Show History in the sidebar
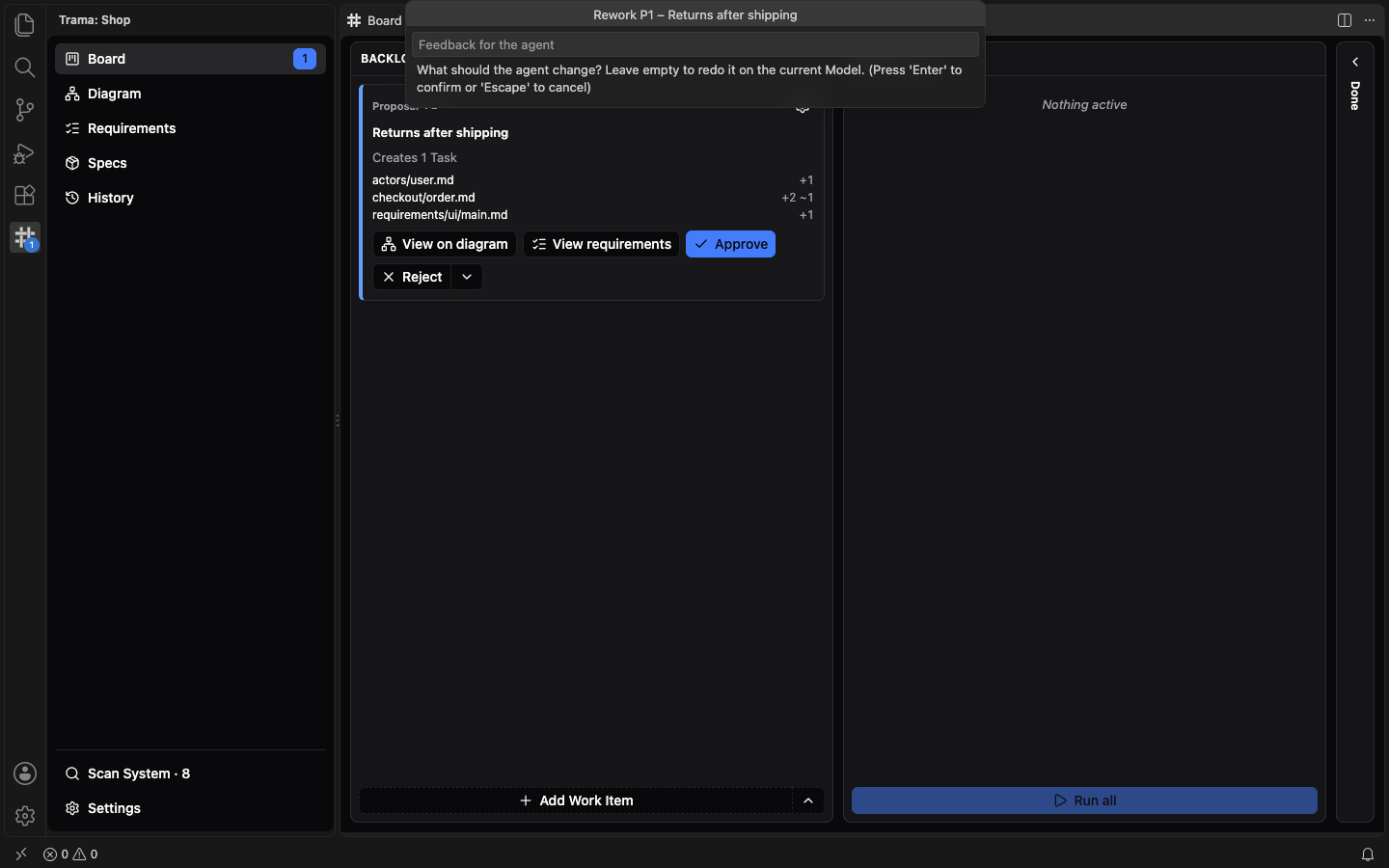 [190, 198]
